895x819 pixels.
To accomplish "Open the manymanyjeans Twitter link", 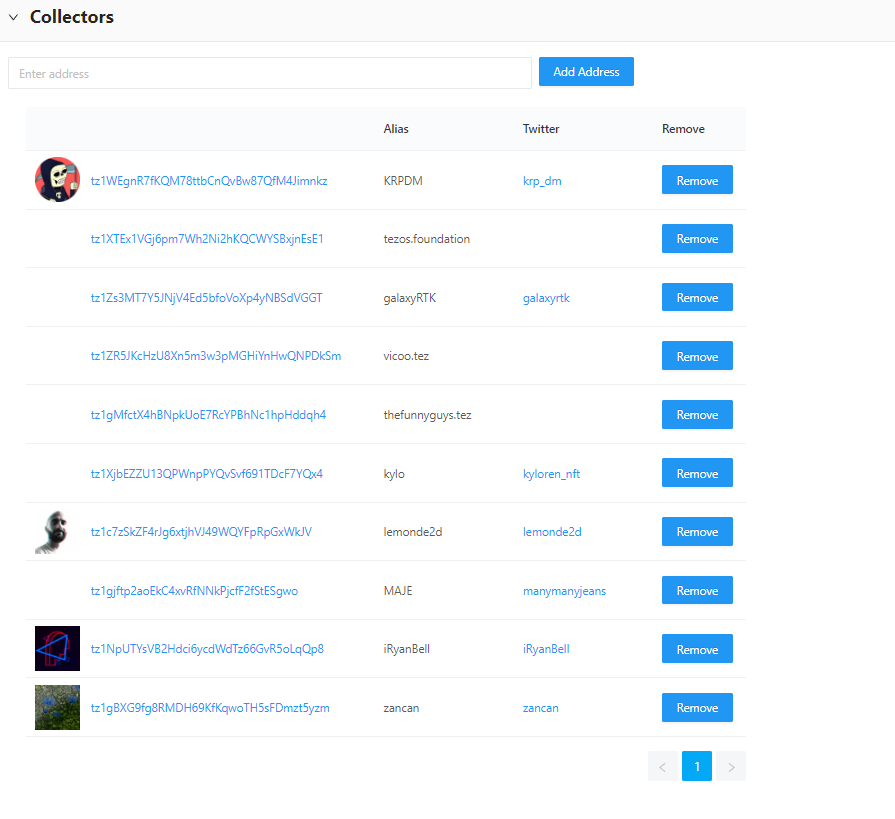I will coord(564,591).
